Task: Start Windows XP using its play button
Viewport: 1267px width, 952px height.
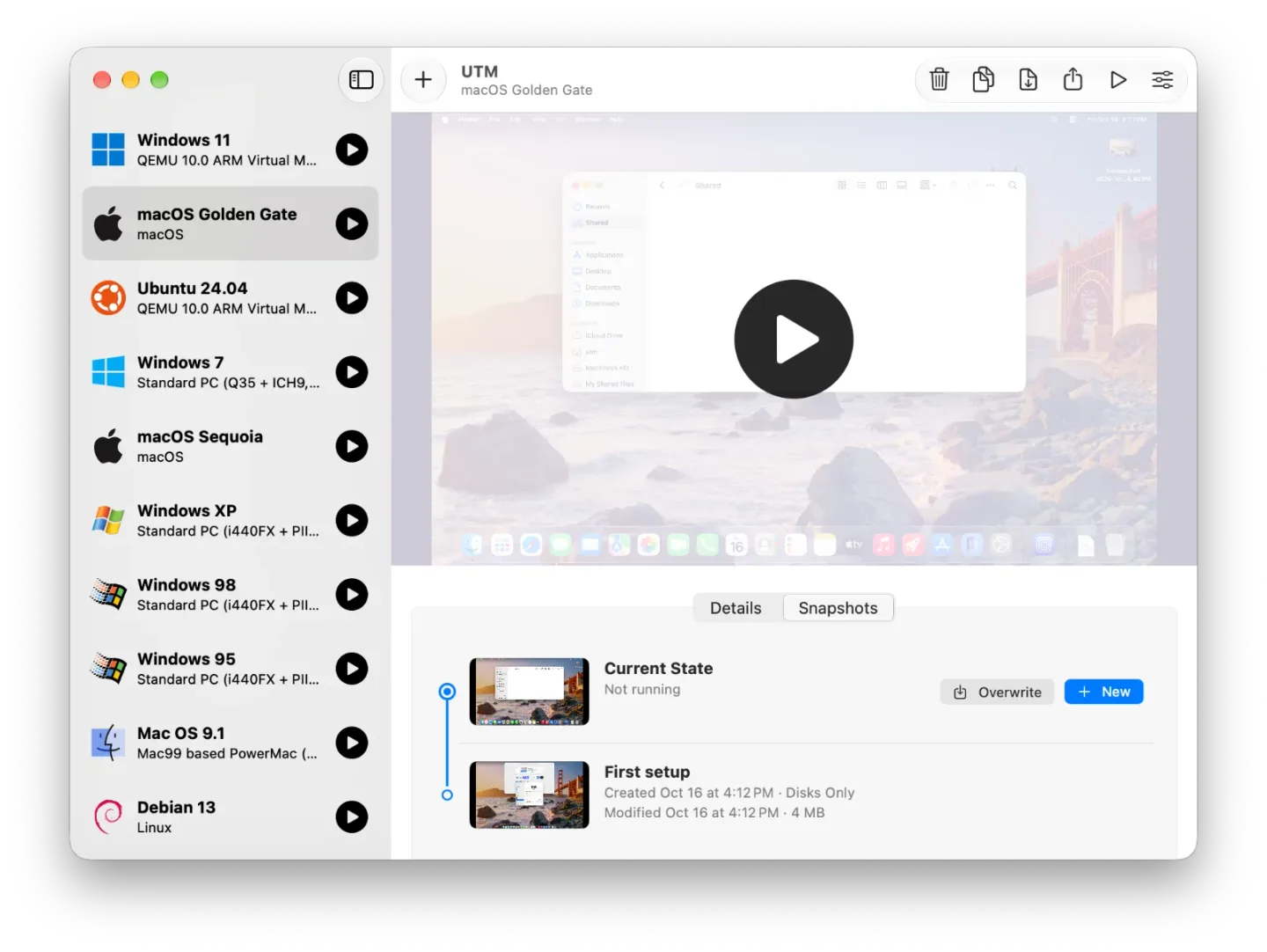Action: point(352,520)
